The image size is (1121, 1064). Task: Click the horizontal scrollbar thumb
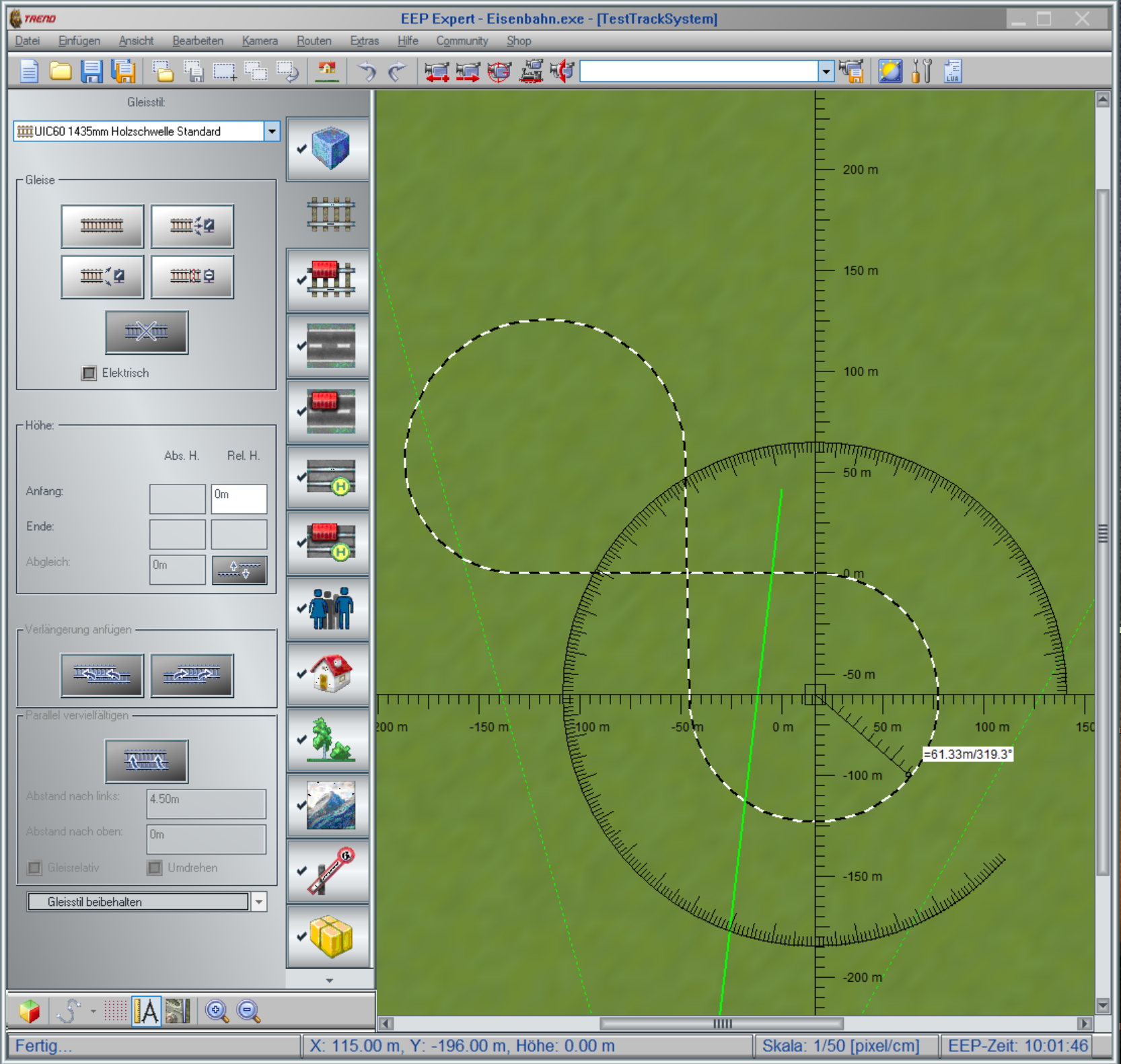click(x=721, y=1024)
